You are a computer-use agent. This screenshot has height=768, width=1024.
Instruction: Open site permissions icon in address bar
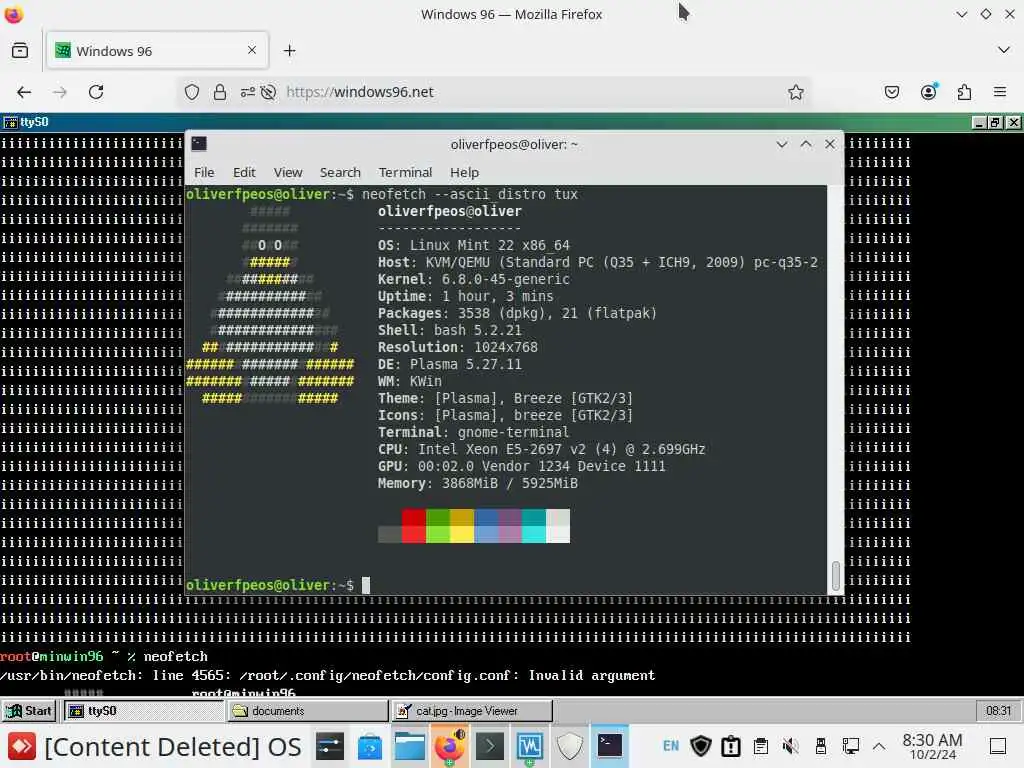click(248, 92)
